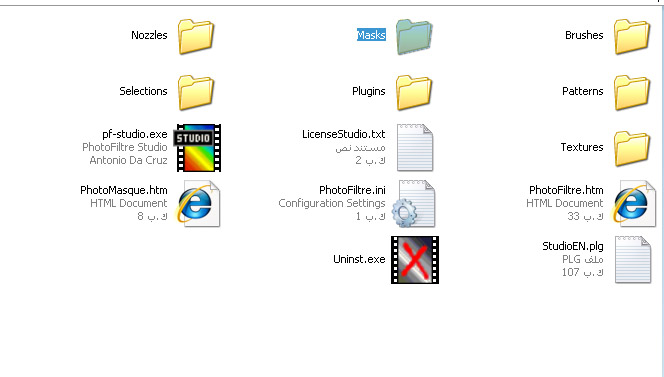The image size is (664, 377).
Task: Select the Selections folder icon
Action: pyautogui.click(x=196, y=92)
